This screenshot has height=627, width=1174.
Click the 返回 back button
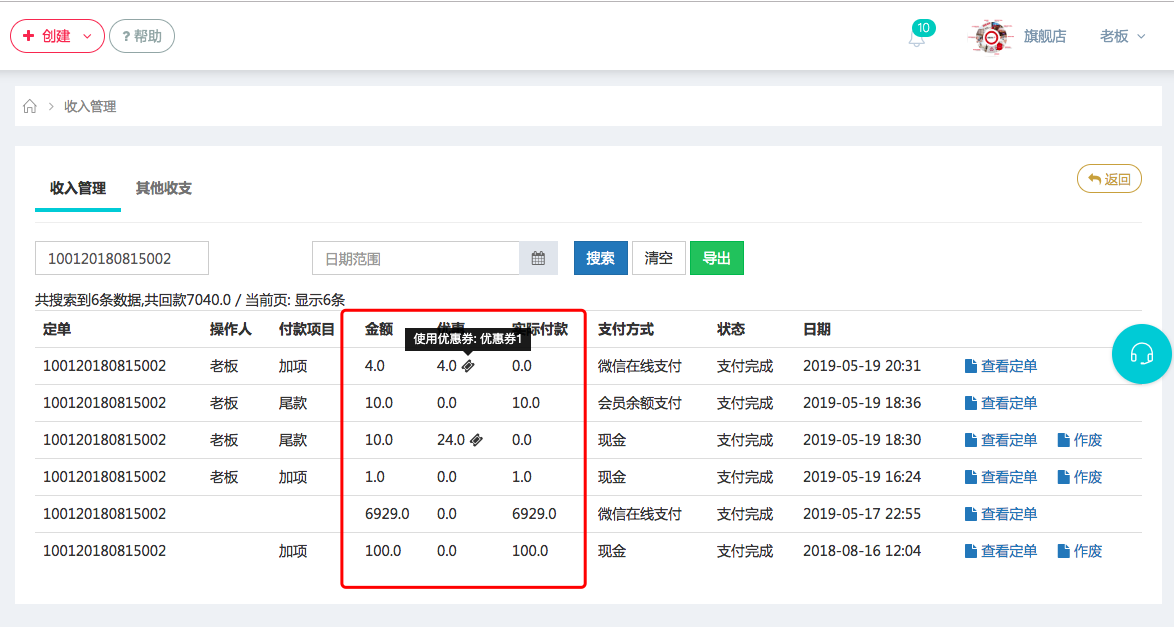(x=1108, y=179)
